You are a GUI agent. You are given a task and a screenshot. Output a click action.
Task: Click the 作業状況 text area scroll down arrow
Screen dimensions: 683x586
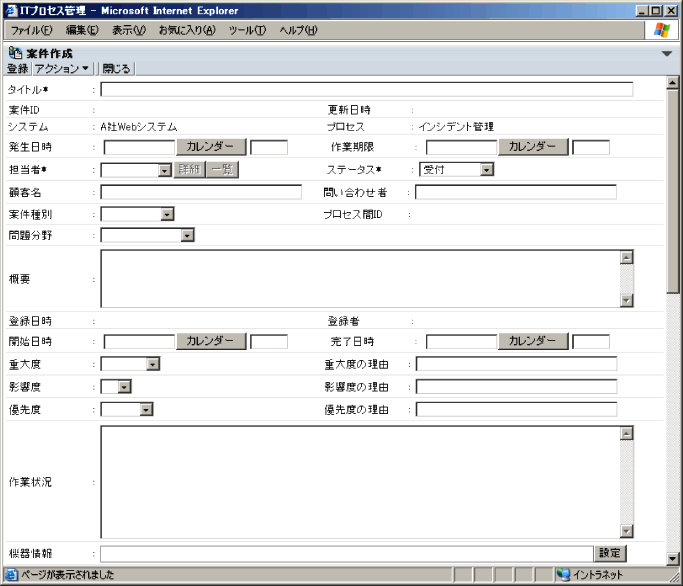(x=626, y=531)
